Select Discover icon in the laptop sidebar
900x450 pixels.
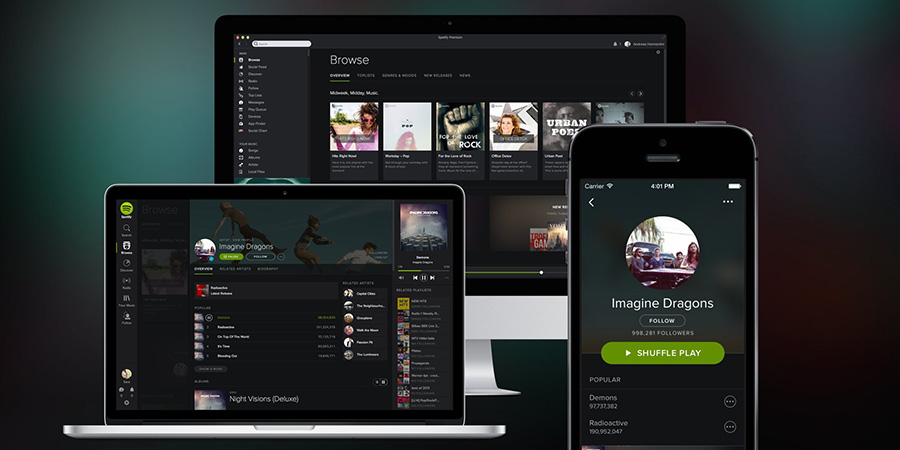[x=127, y=264]
